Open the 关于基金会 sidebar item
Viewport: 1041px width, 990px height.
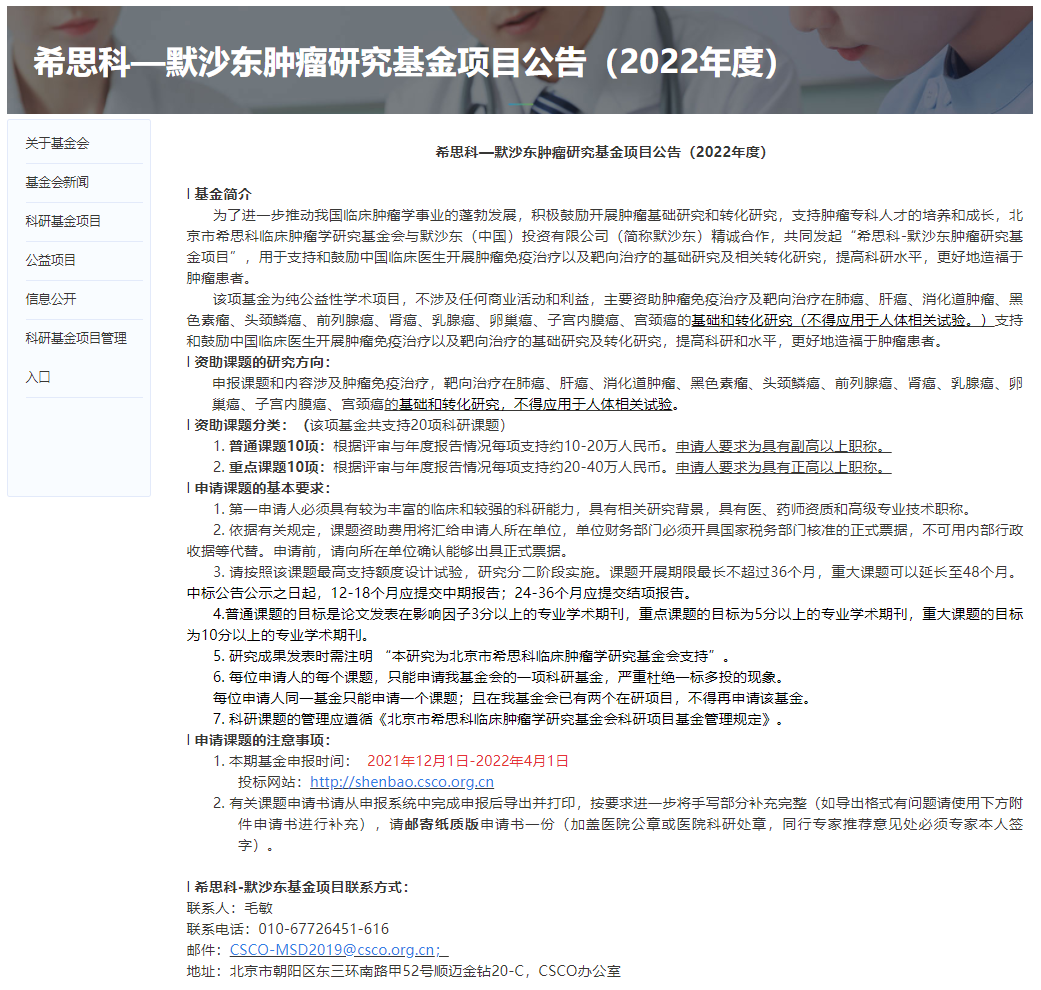(57, 143)
